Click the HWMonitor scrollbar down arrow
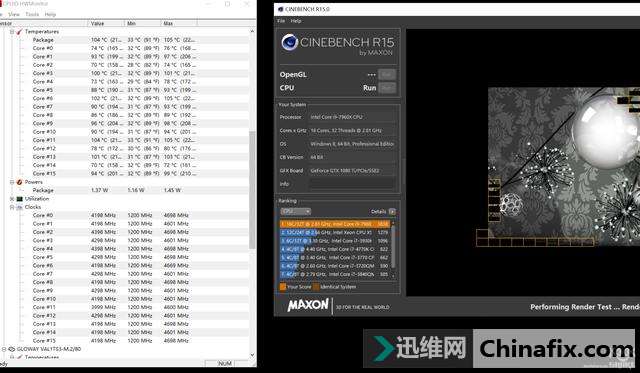Viewport: 640px width, 373px height. pyautogui.click(x=252, y=355)
